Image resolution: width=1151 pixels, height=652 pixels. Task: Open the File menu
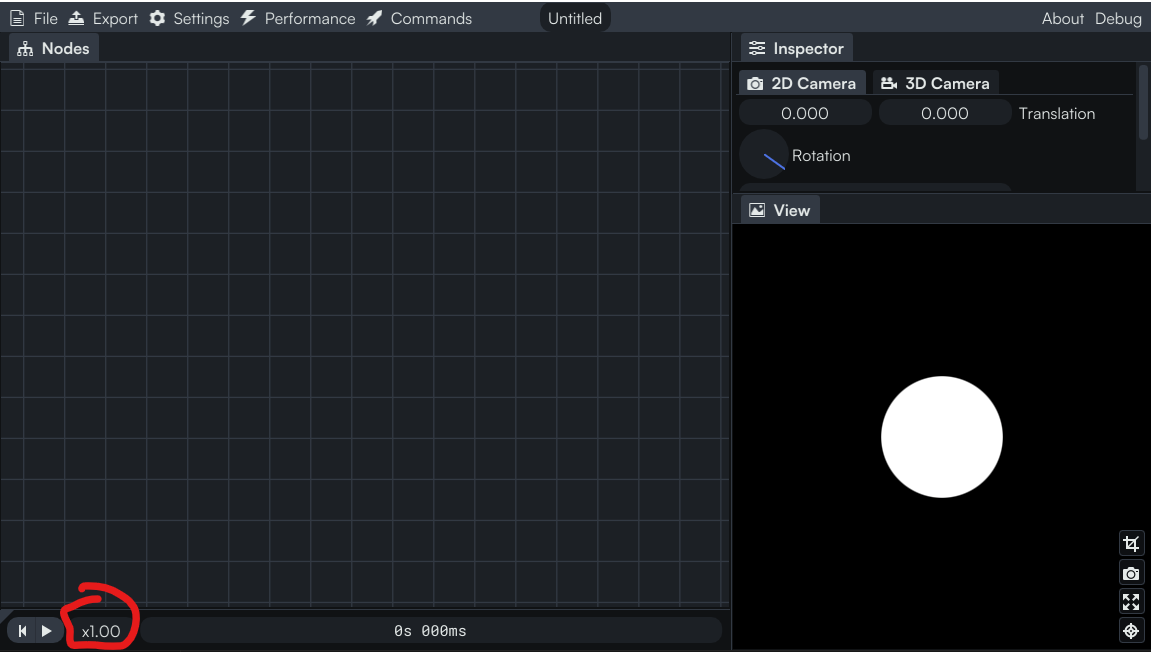[x=35, y=18]
